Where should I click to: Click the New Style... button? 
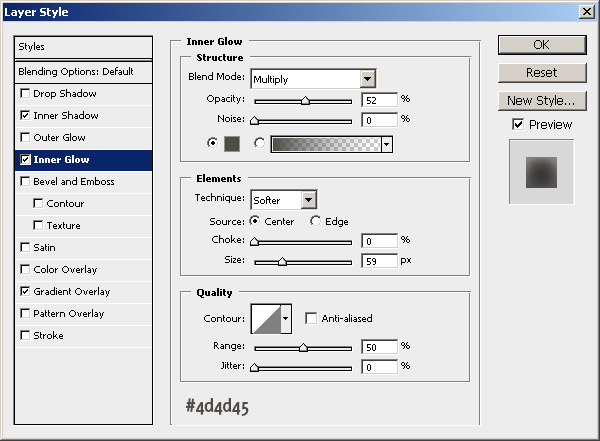pyautogui.click(x=542, y=101)
